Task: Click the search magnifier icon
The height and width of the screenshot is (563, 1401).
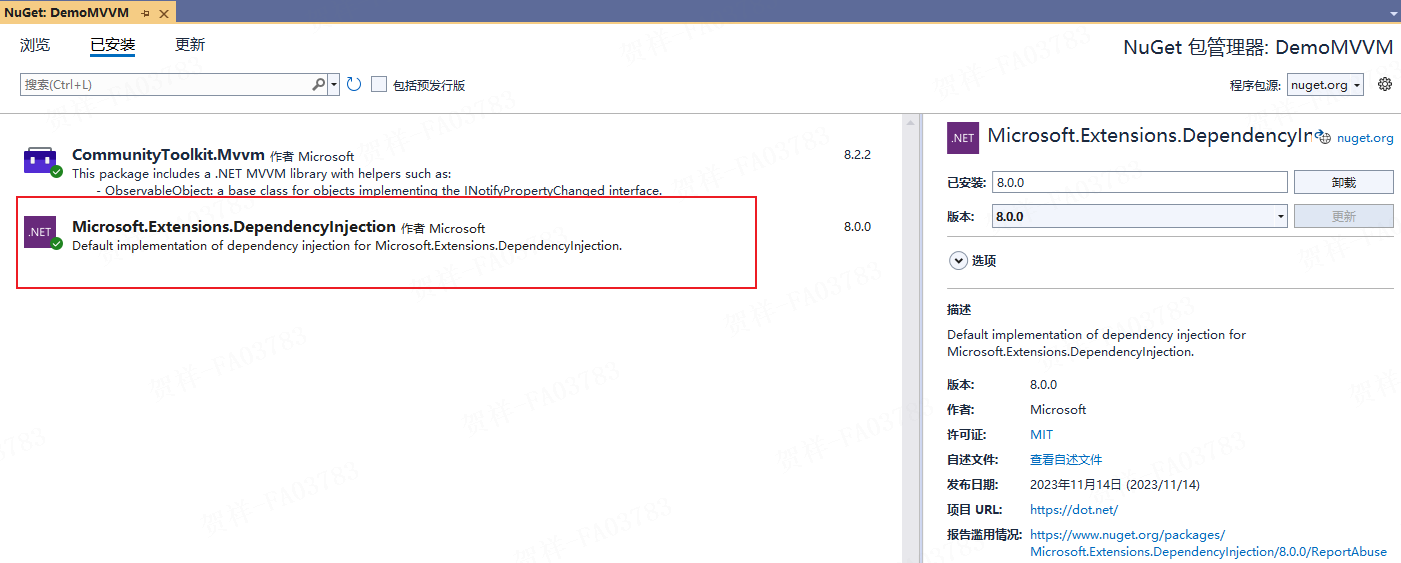Action: [x=319, y=85]
